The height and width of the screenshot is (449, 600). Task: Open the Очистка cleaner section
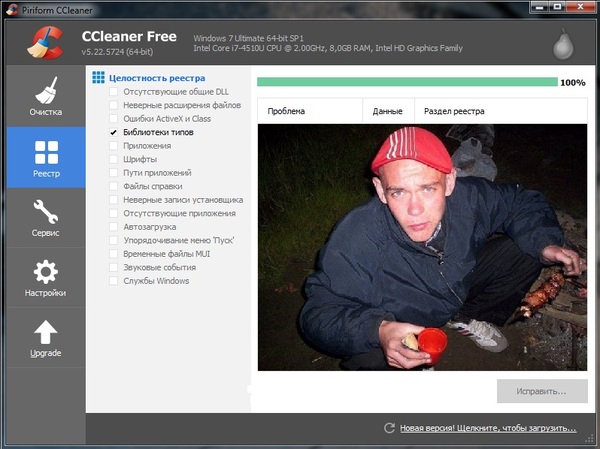click(45, 96)
